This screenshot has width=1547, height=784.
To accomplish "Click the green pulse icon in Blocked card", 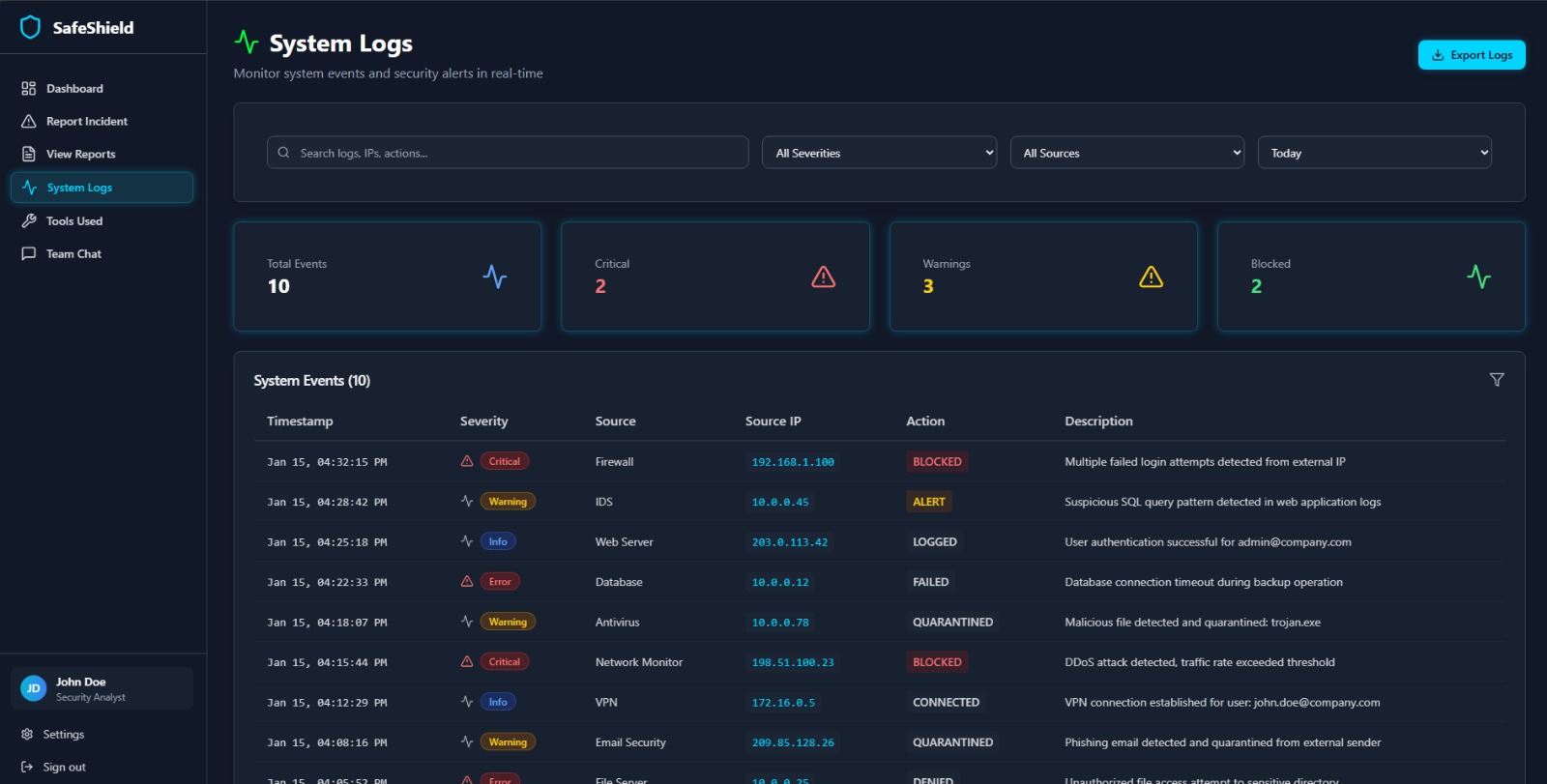I will (1479, 276).
